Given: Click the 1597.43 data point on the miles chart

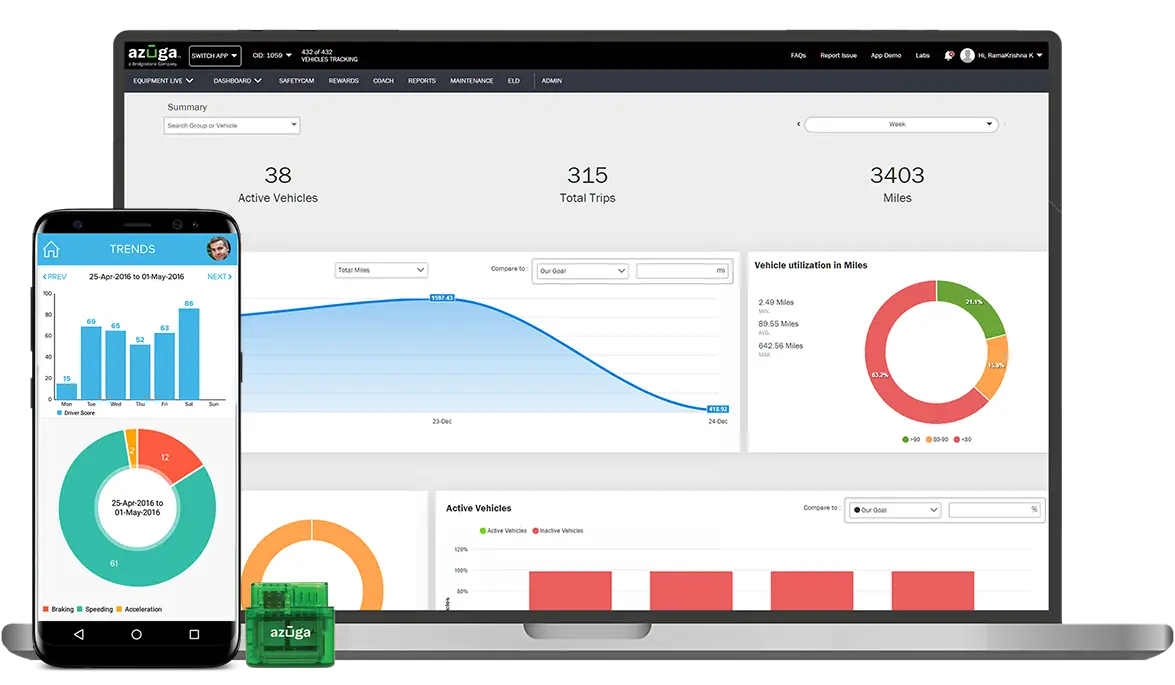Looking at the screenshot, I should click(x=442, y=298).
